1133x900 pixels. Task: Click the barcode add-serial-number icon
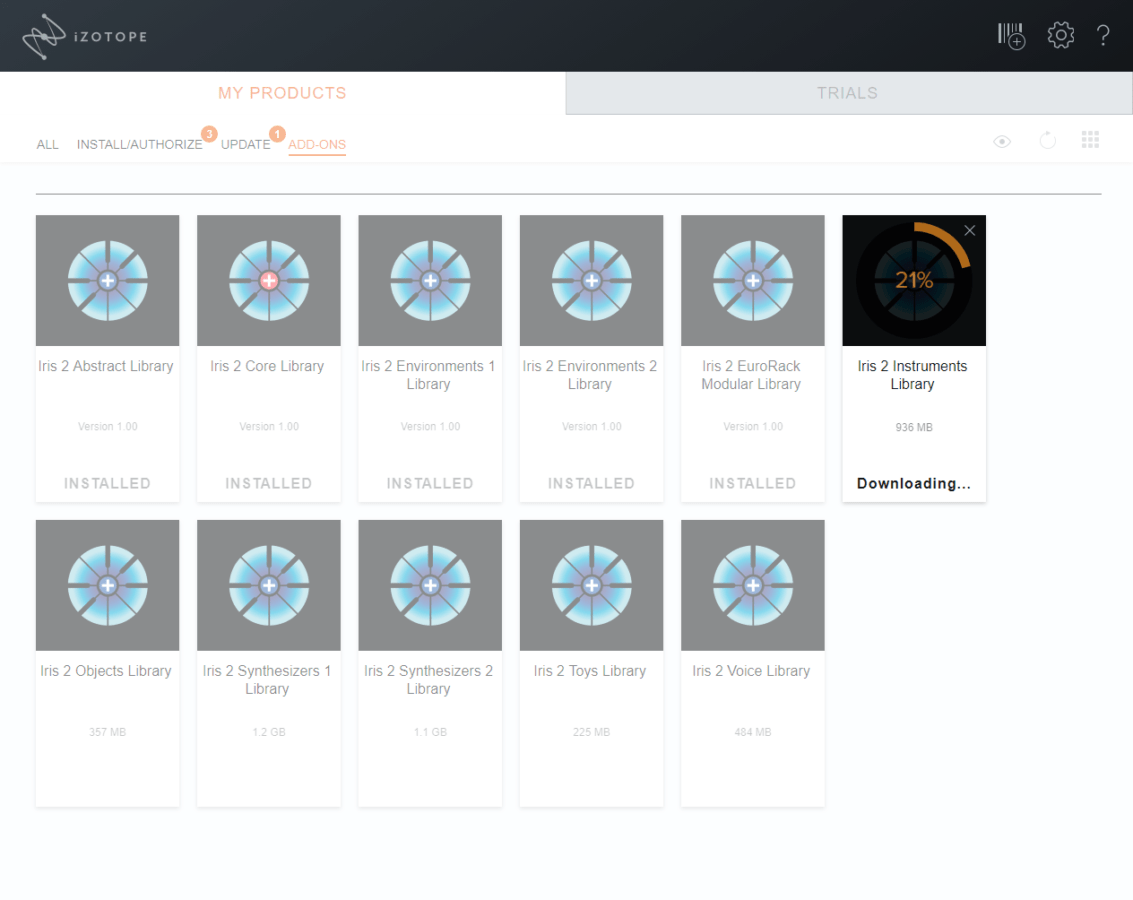1011,36
